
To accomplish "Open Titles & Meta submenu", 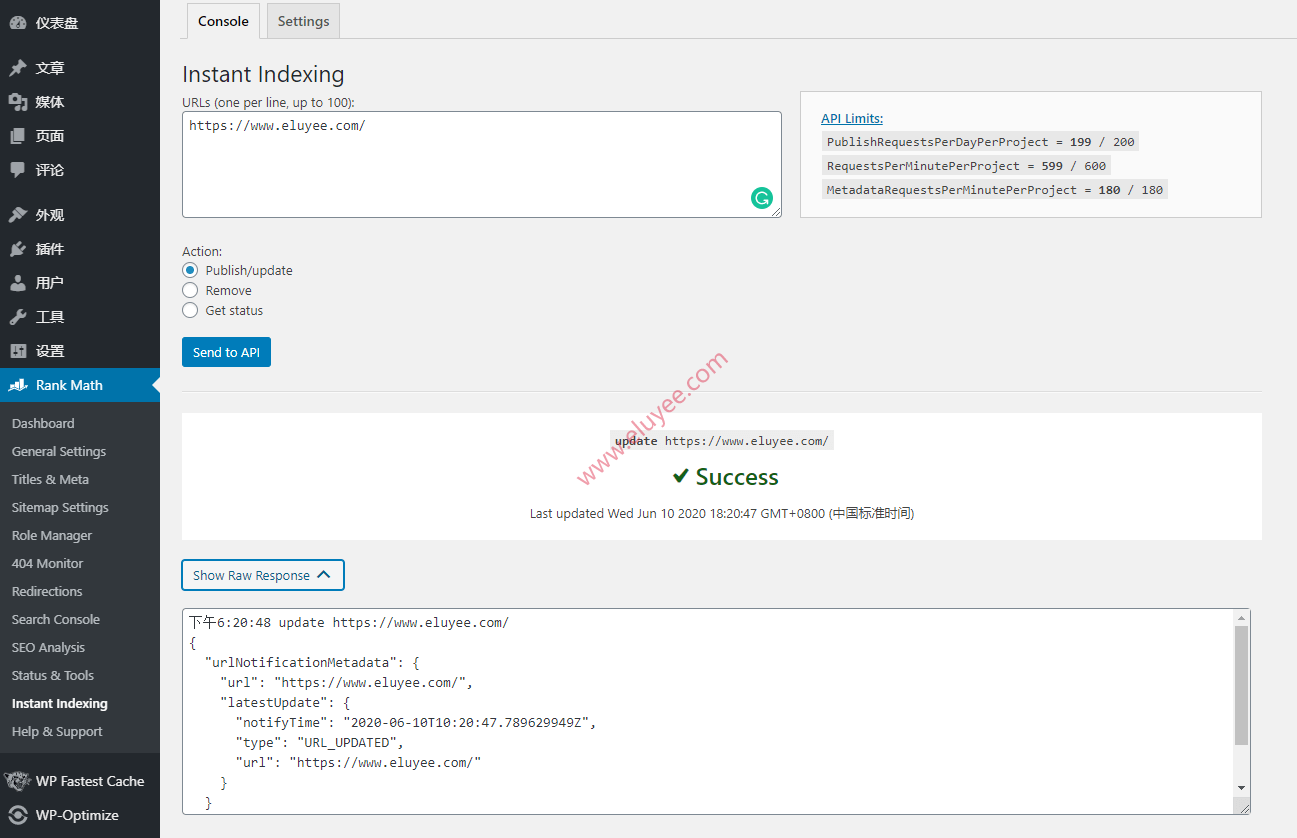I will pos(50,479).
